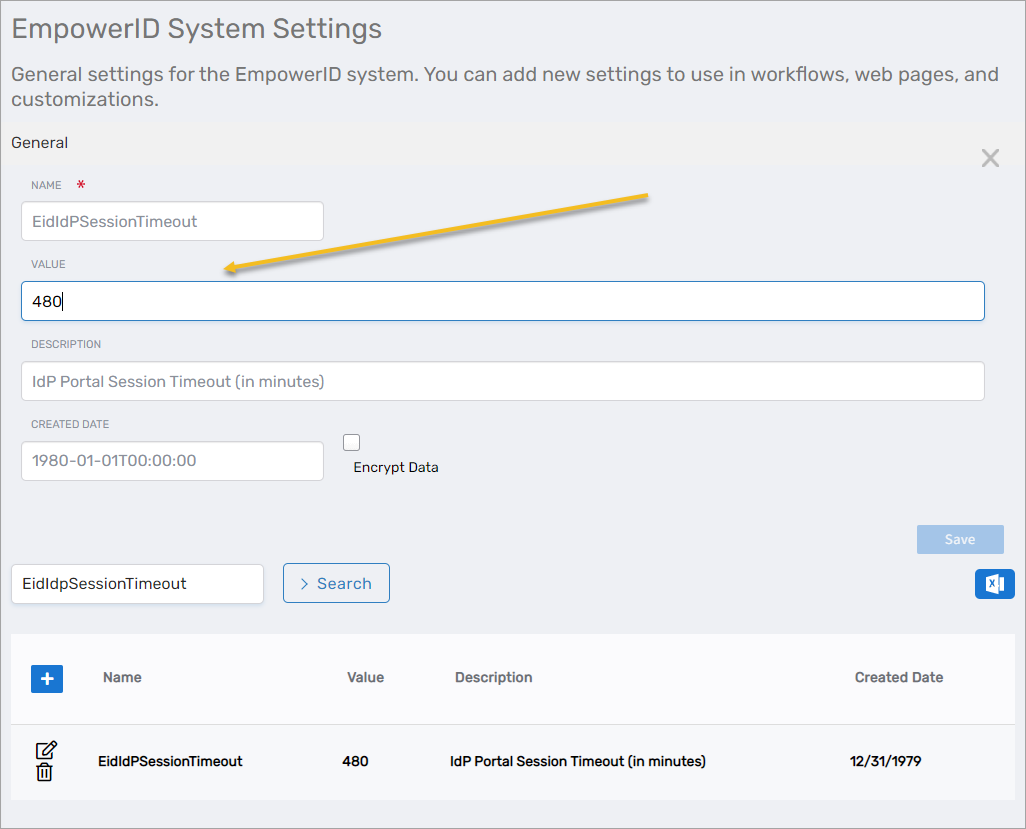Screen dimensions: 1026x829
Task: Click the CREATED DATE field
Action: tap(171, 461)
